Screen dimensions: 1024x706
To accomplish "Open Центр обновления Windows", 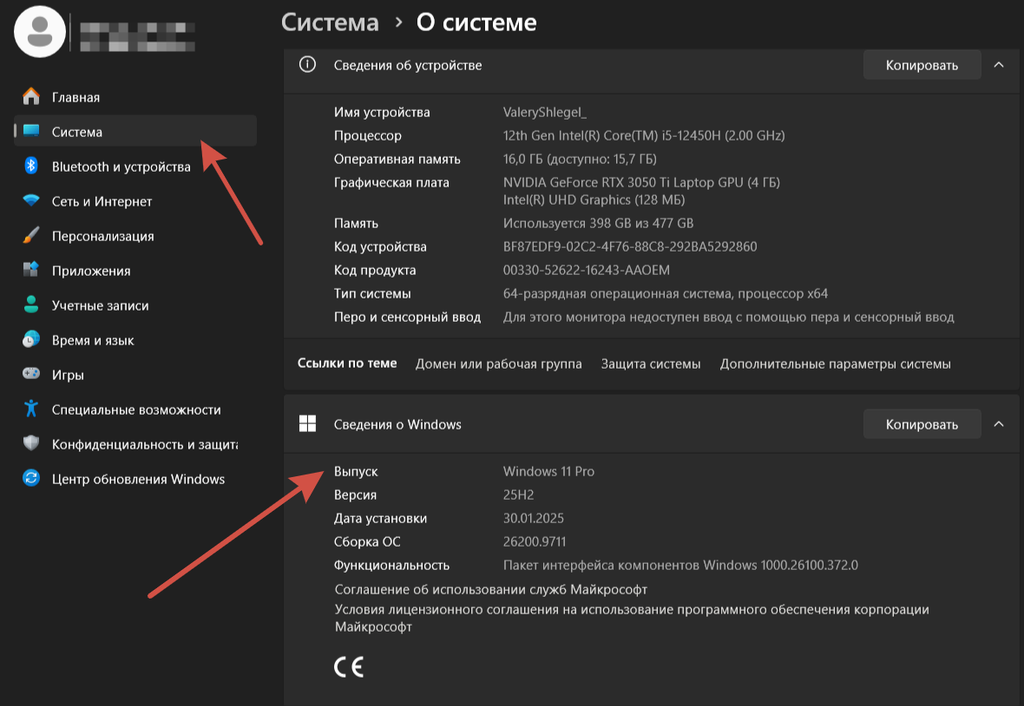I will point(135,479).
